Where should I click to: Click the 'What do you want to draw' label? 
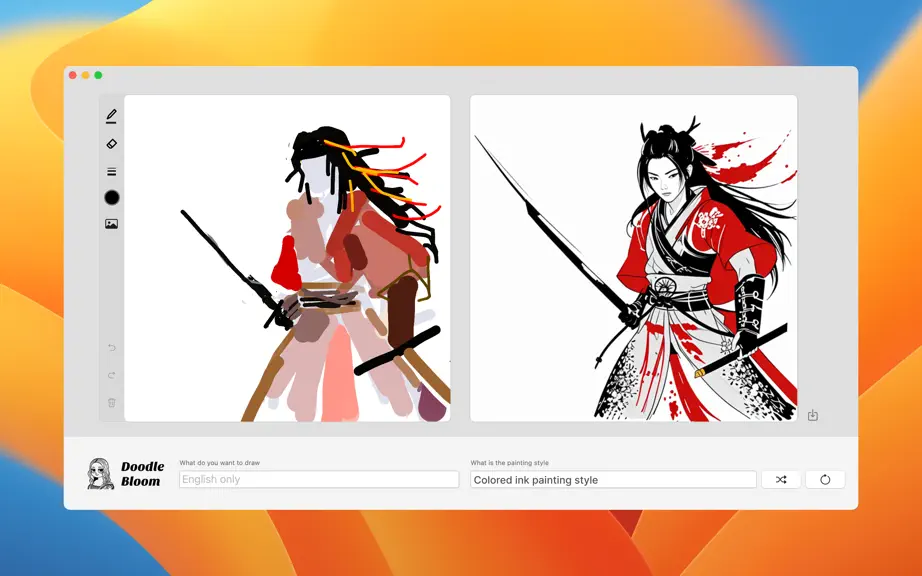219,463
